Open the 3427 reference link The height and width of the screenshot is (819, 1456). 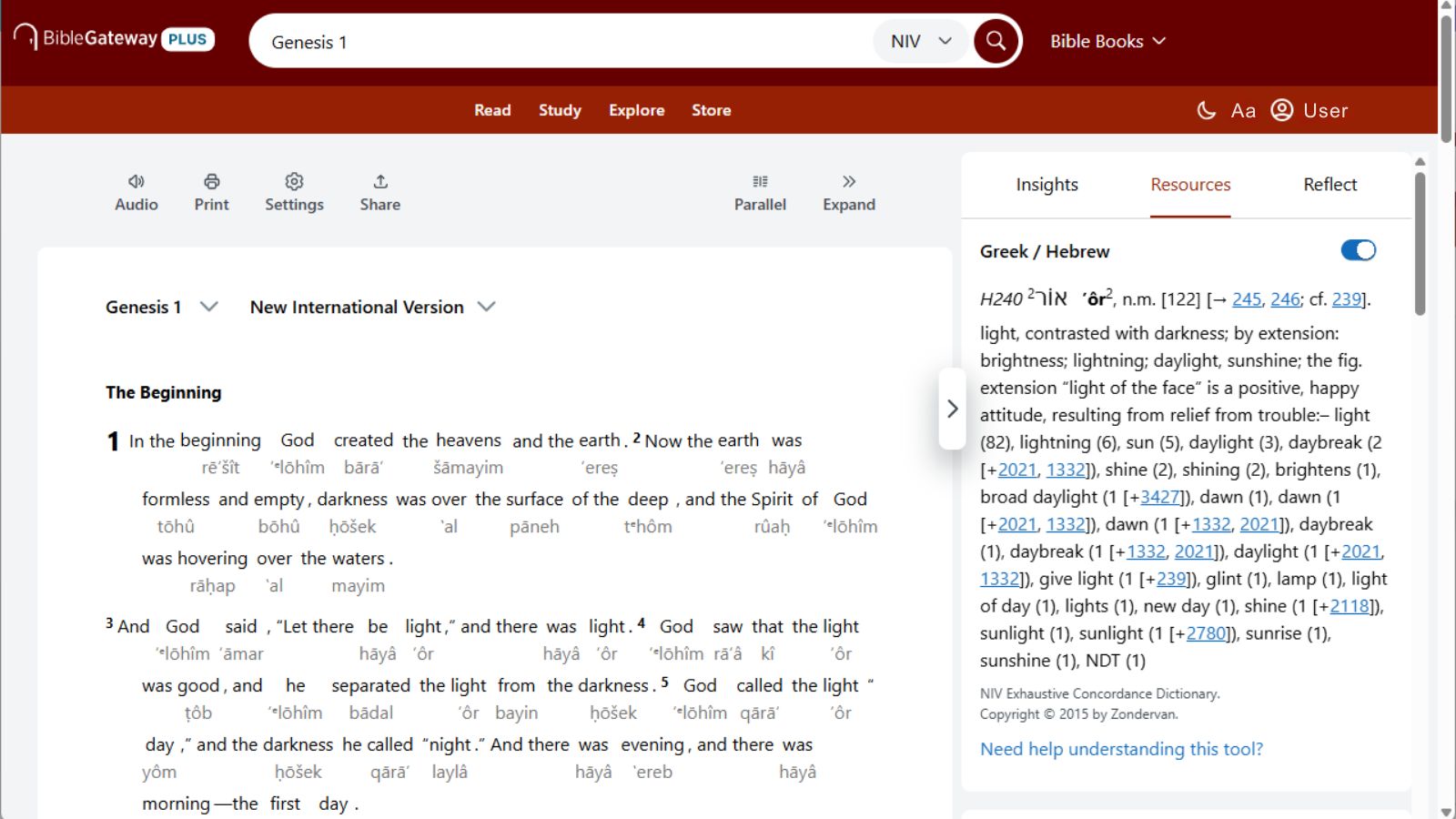(1160, 497)
